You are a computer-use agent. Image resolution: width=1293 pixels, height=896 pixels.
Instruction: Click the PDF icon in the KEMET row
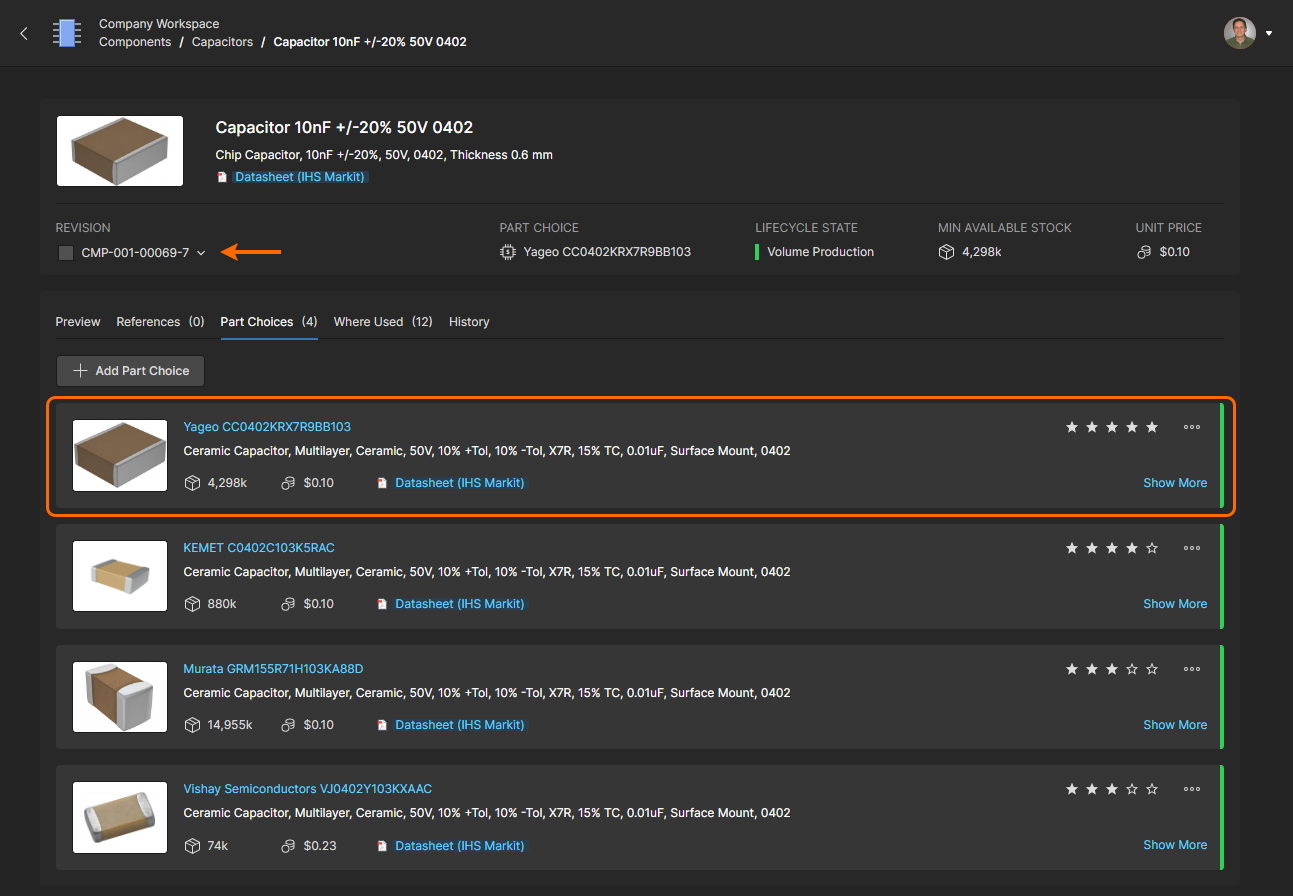tap(382, 604)
